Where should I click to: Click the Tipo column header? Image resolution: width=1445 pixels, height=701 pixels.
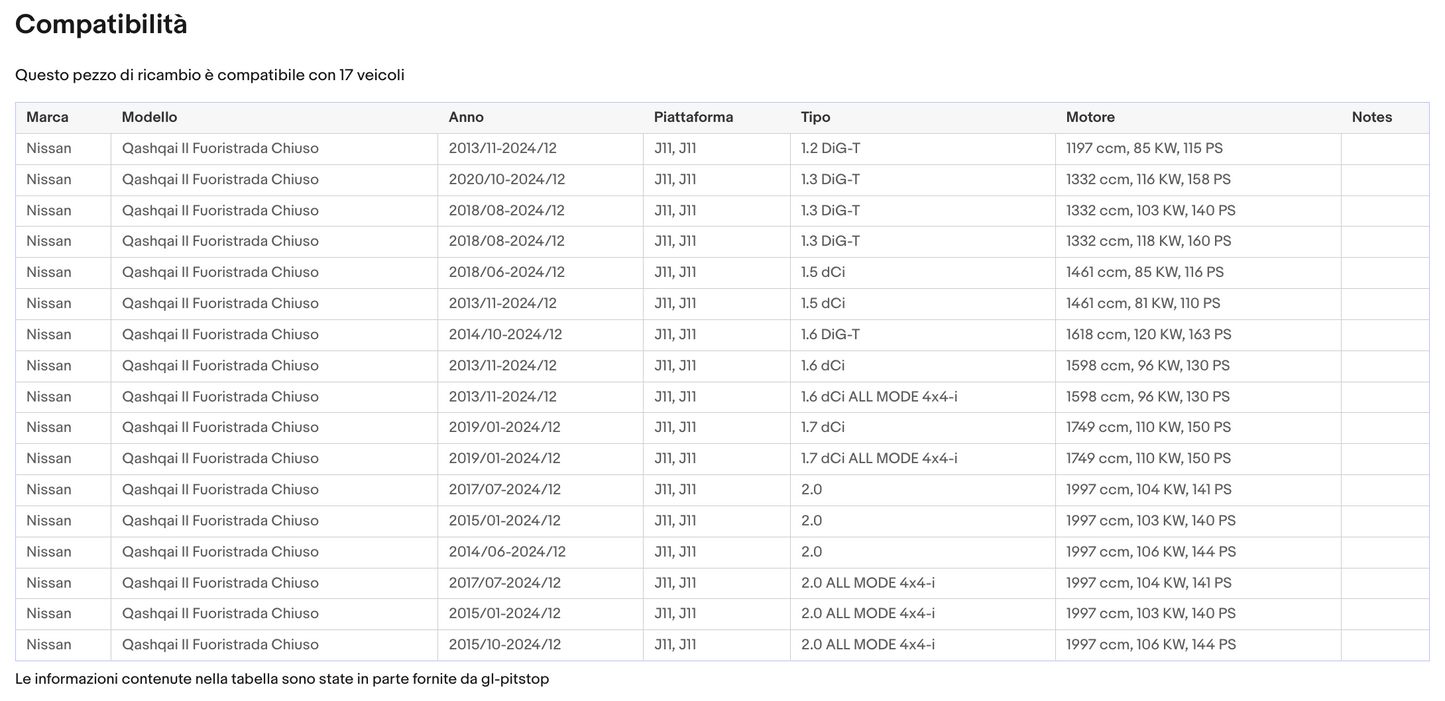click(815, 117)
